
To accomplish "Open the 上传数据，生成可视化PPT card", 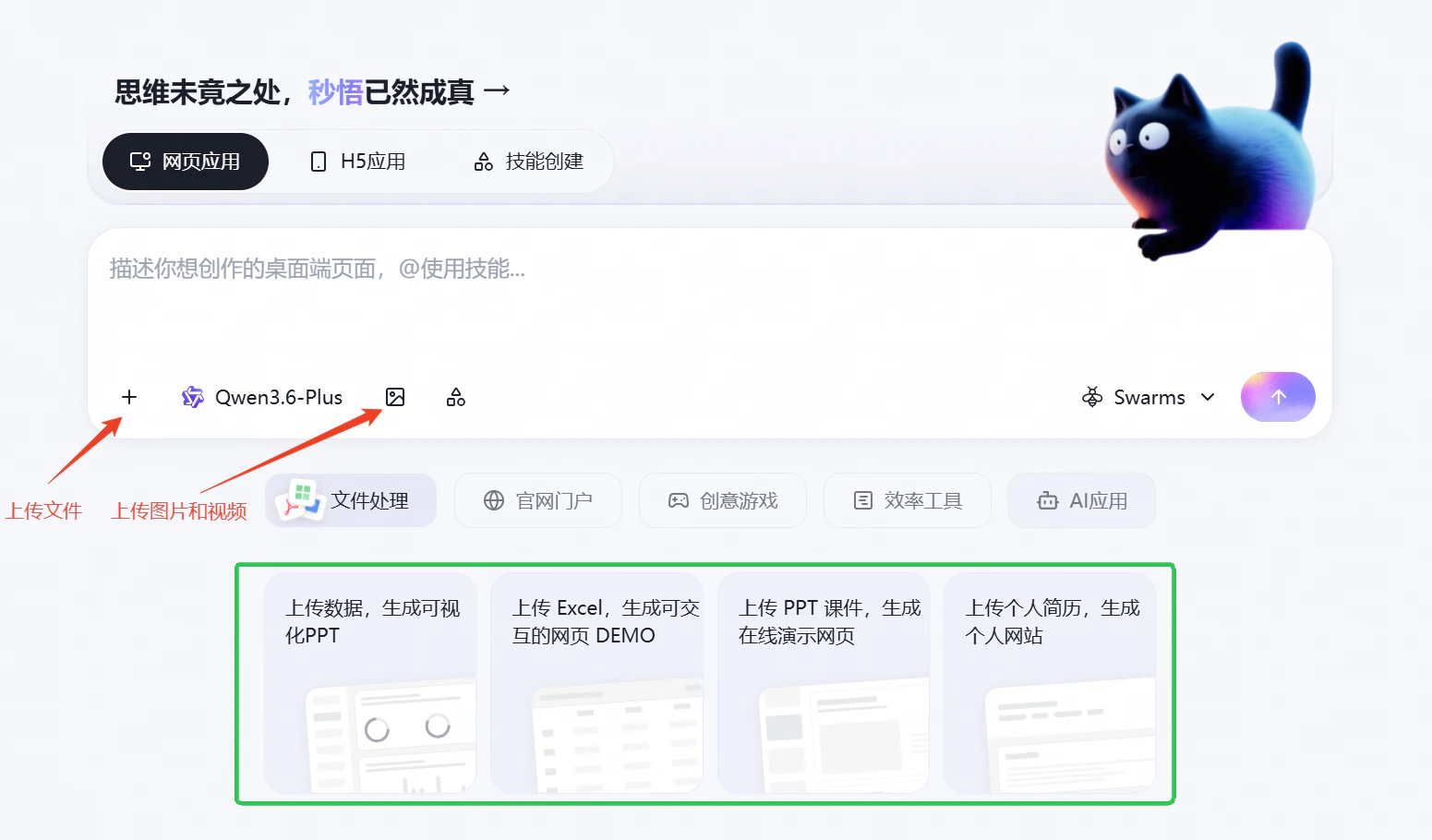I will coord(370,683).
